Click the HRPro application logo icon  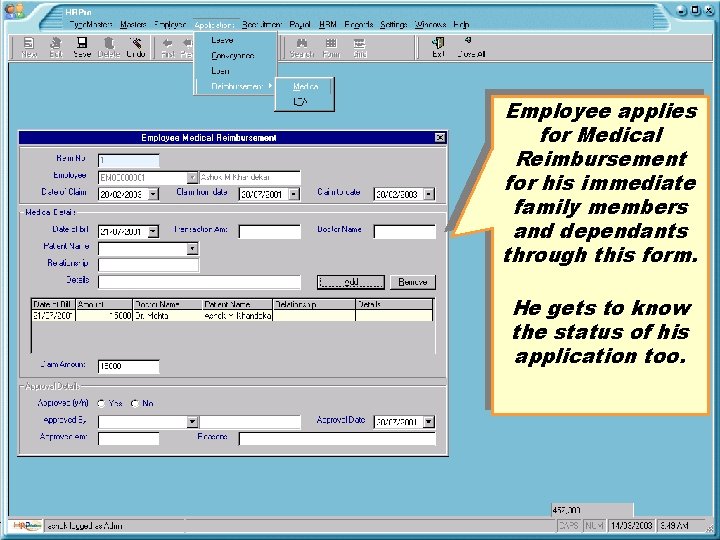(14, 11)
